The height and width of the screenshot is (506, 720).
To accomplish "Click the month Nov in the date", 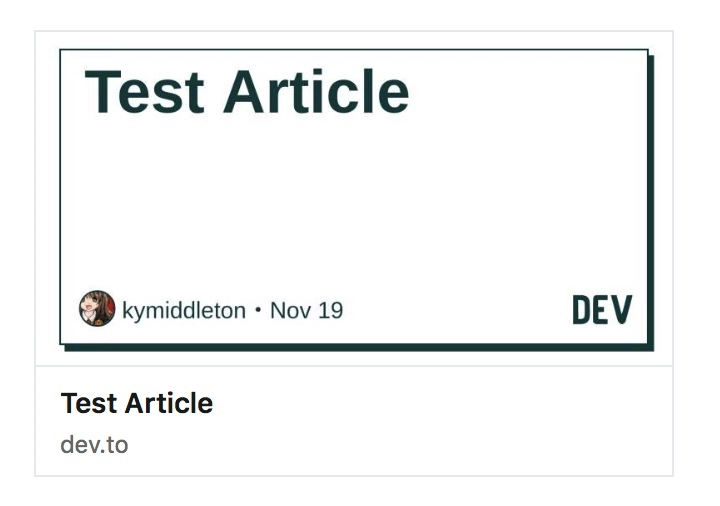I will click(291, 310).
